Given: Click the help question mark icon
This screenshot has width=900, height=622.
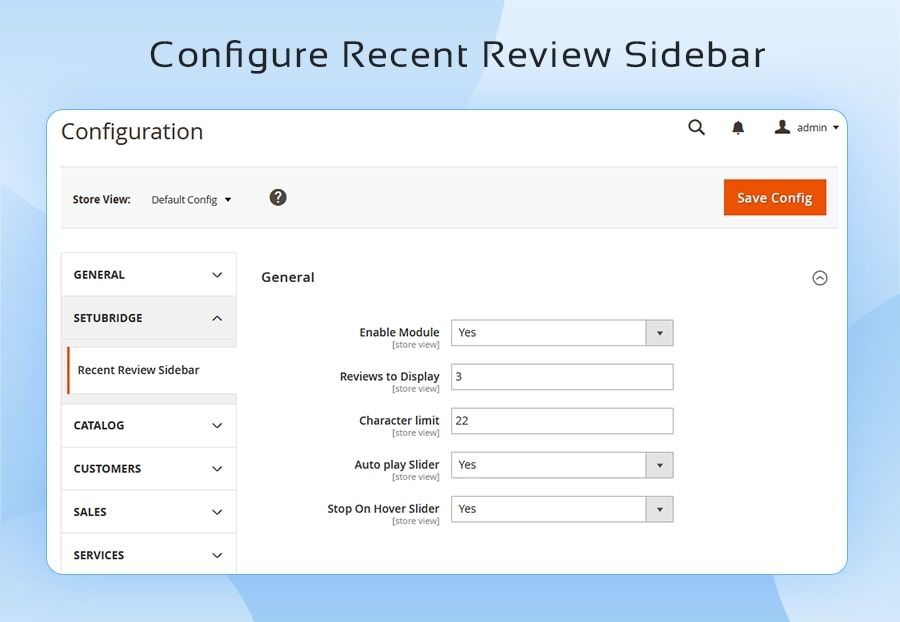Looking at the screenshot, I should [x=278, y=197].
